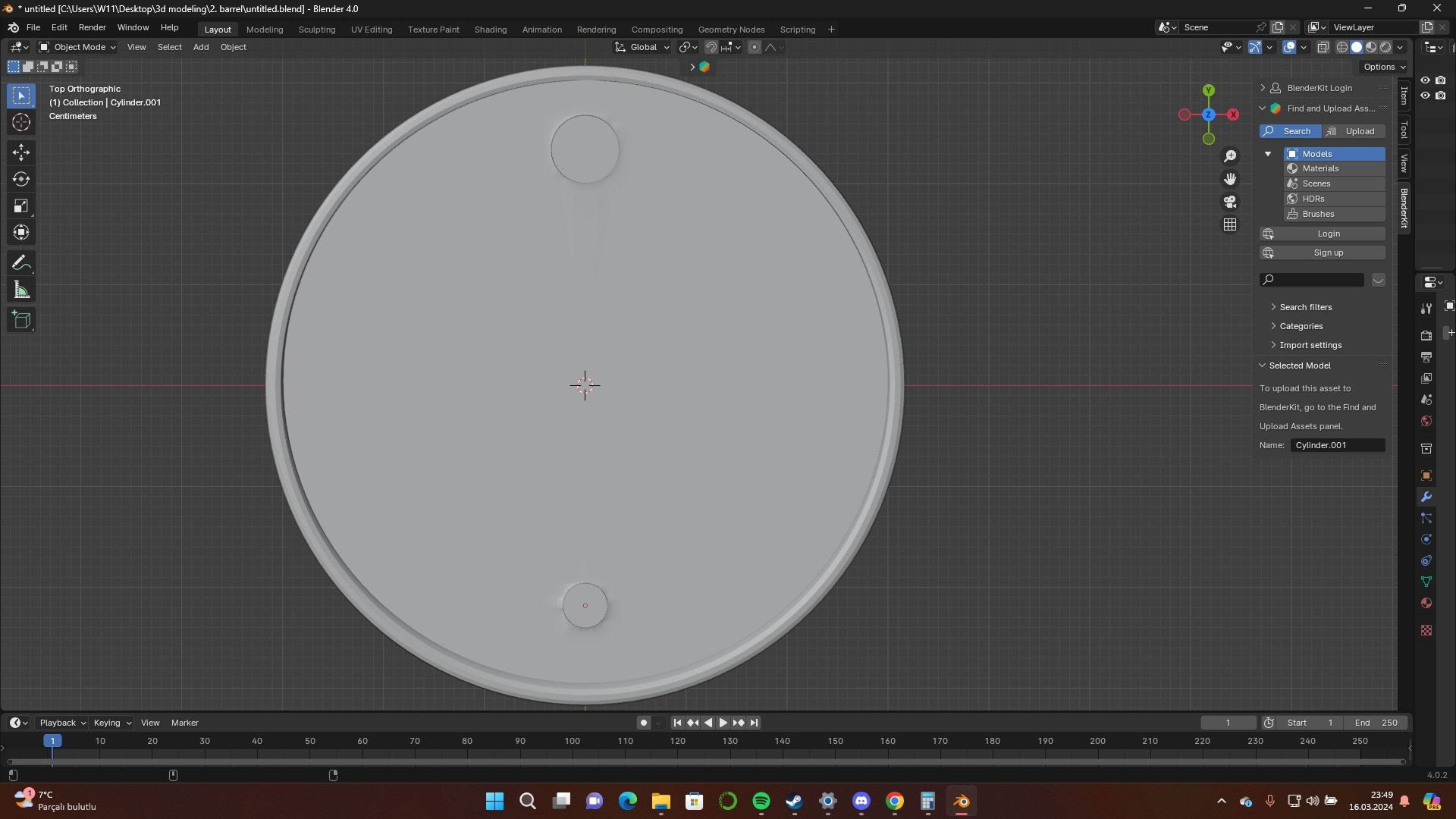
Task: Click frame 1 playhead on timeline
Action: pyautogui.click(x=52, y=741)
